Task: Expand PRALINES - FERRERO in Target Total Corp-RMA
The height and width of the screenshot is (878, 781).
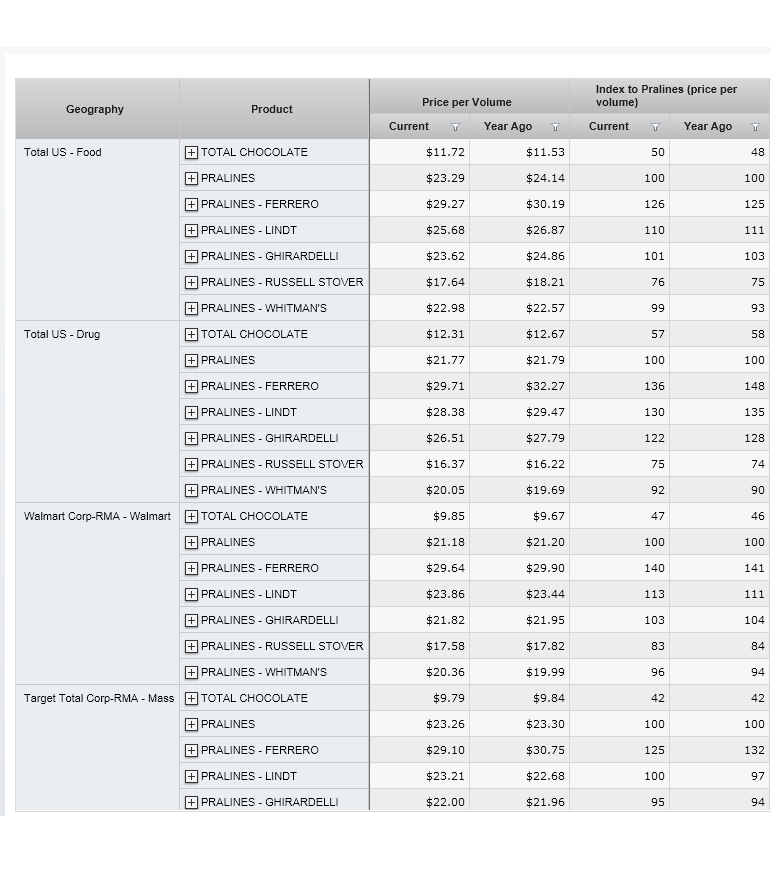Action: (x=191, y=751)
